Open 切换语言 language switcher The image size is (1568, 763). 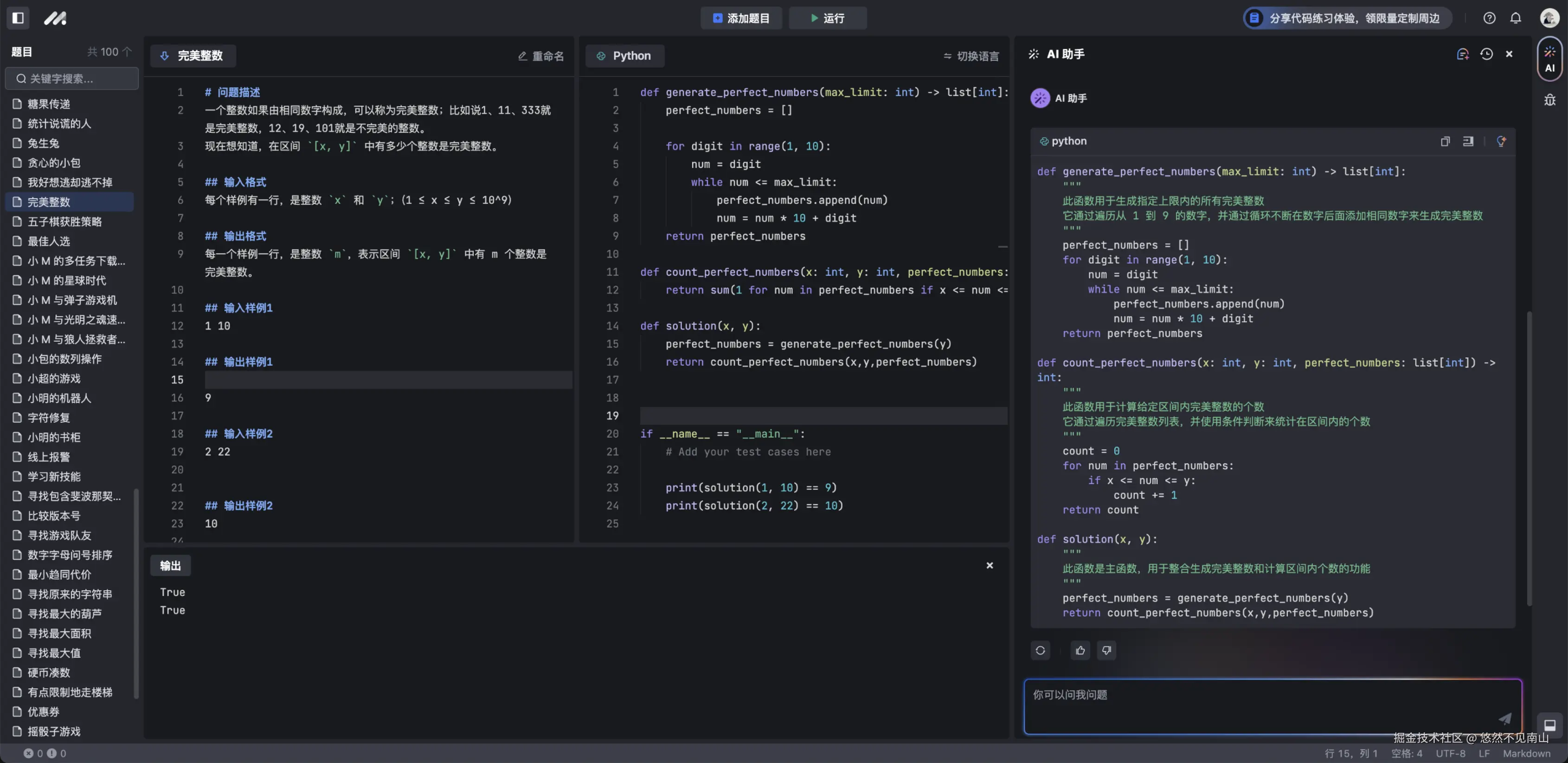(x=971, y=56)
